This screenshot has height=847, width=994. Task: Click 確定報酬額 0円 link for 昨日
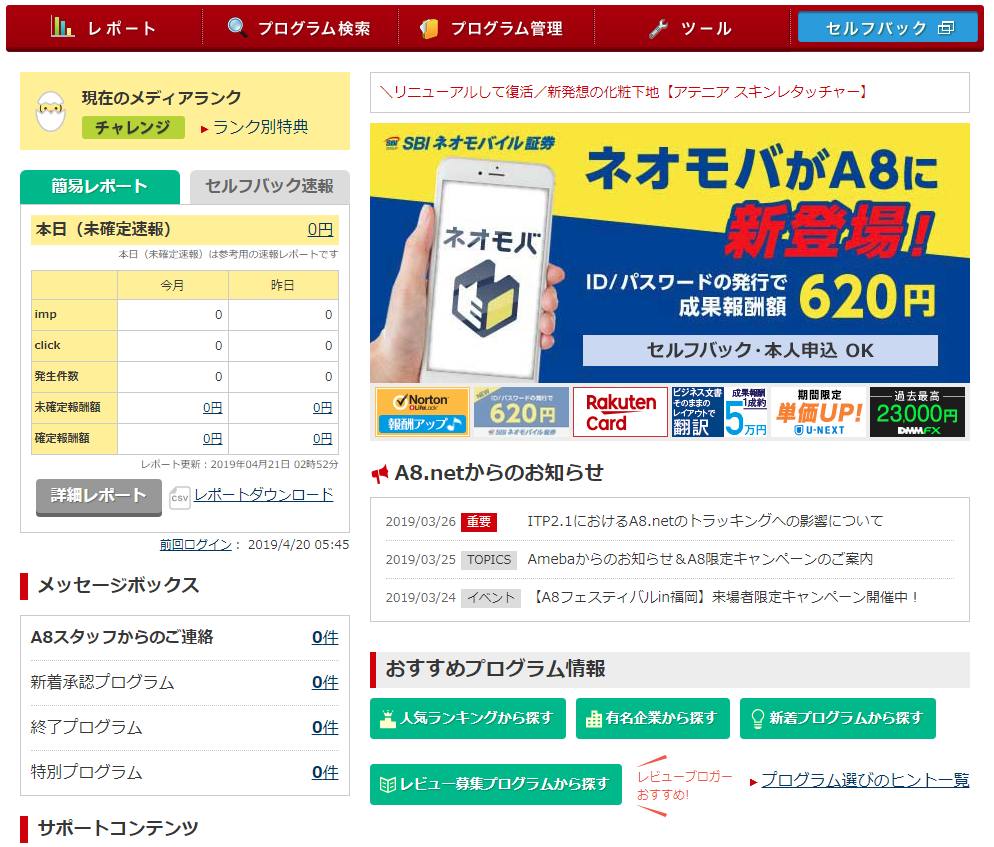click(323, 439)
